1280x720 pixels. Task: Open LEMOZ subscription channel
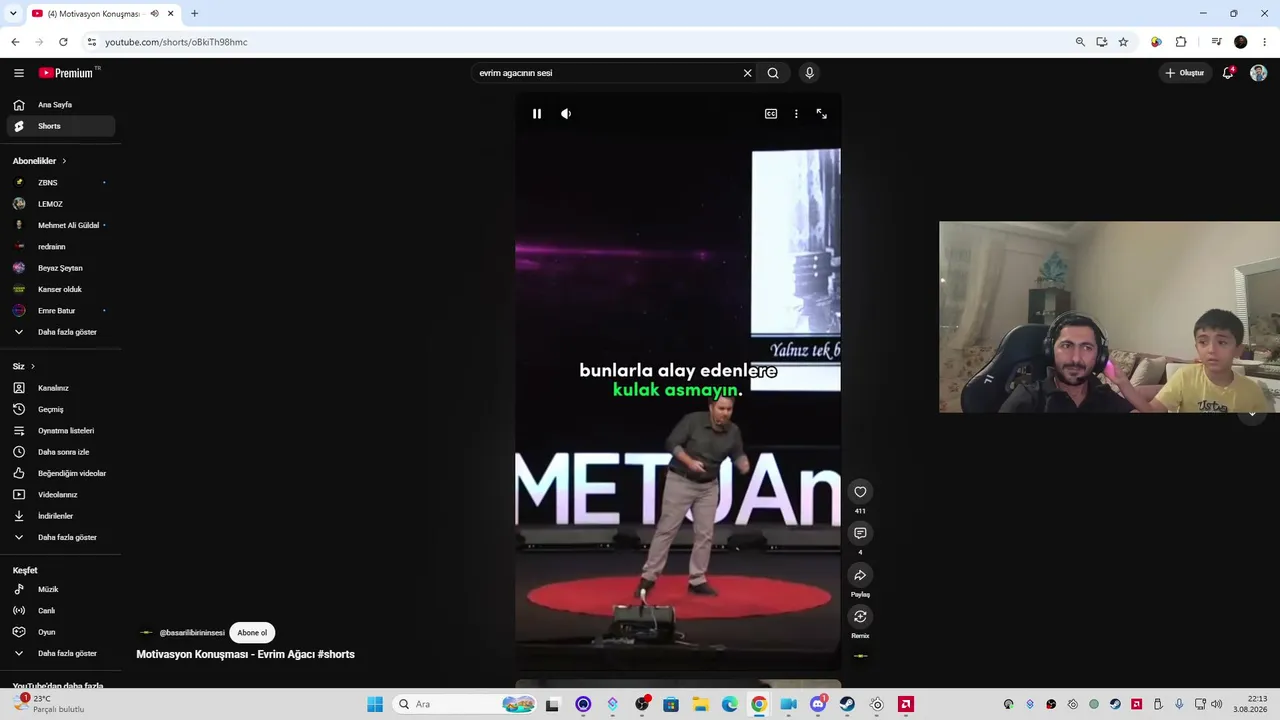[61, 204]
